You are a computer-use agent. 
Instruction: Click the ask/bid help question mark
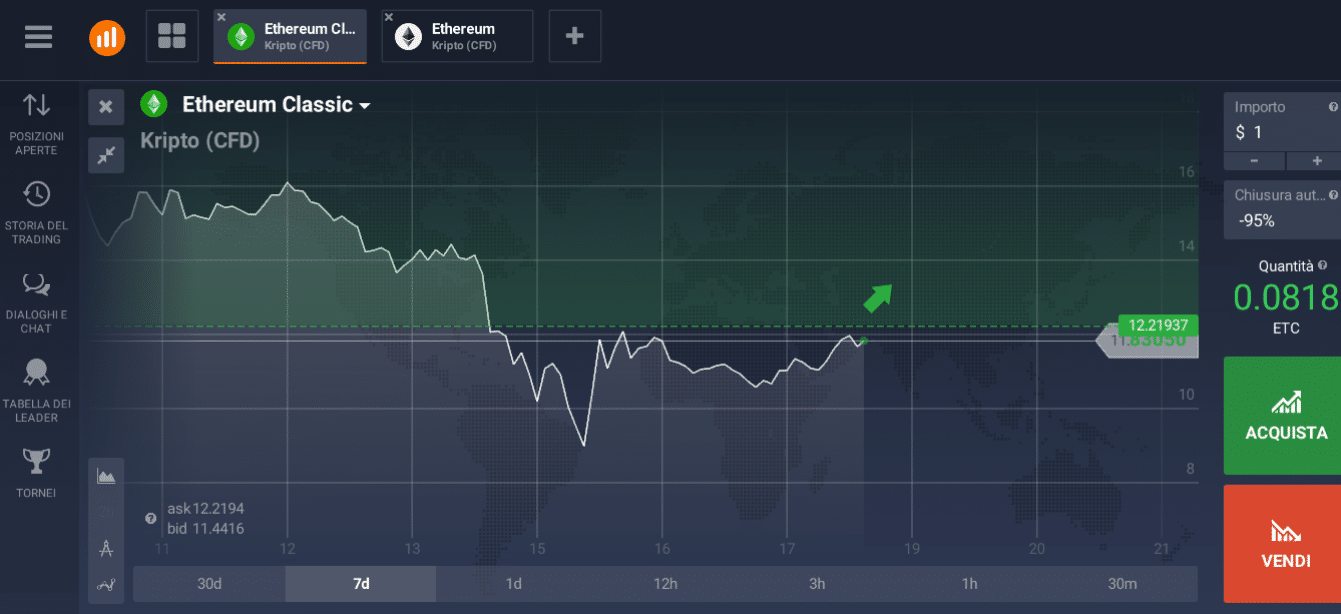tap(151, 518)
